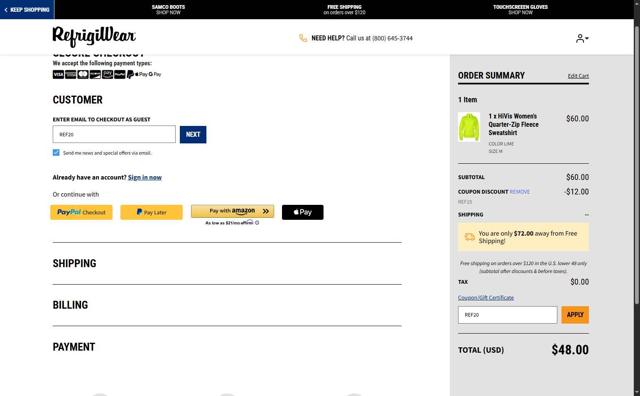640x396 pixels.
Task: Click the Visa card icon
Action: 58,74
